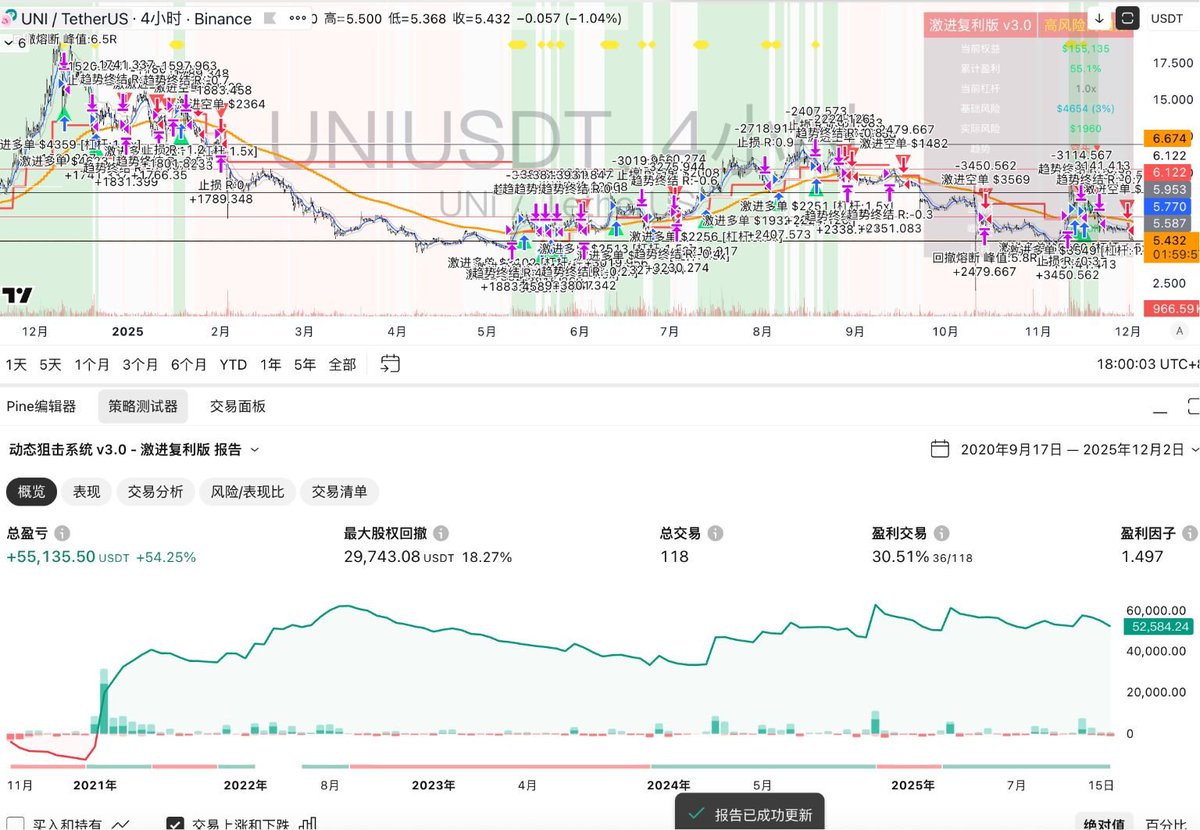Click the red 966.59 volume label
Viewport: 1200px width, 830px height.
coord(1172,308)
